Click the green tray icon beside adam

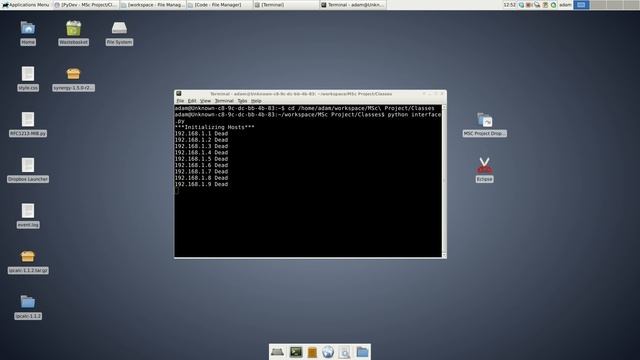tap(553, 5)
